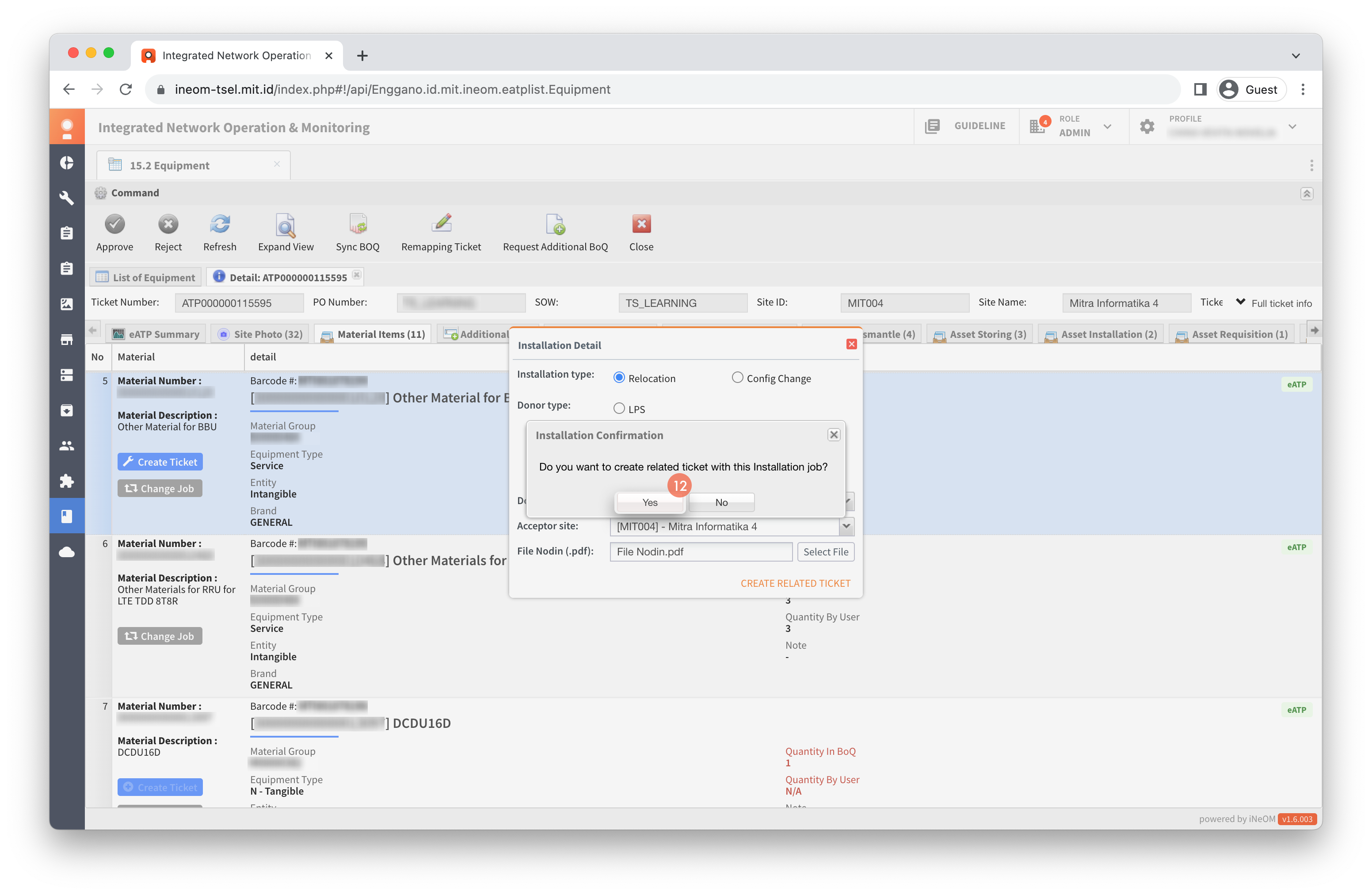Click Change Job for Other Material for BBU
The width and height of the screenshot is (1372, 895).
(x=160, y=488)
